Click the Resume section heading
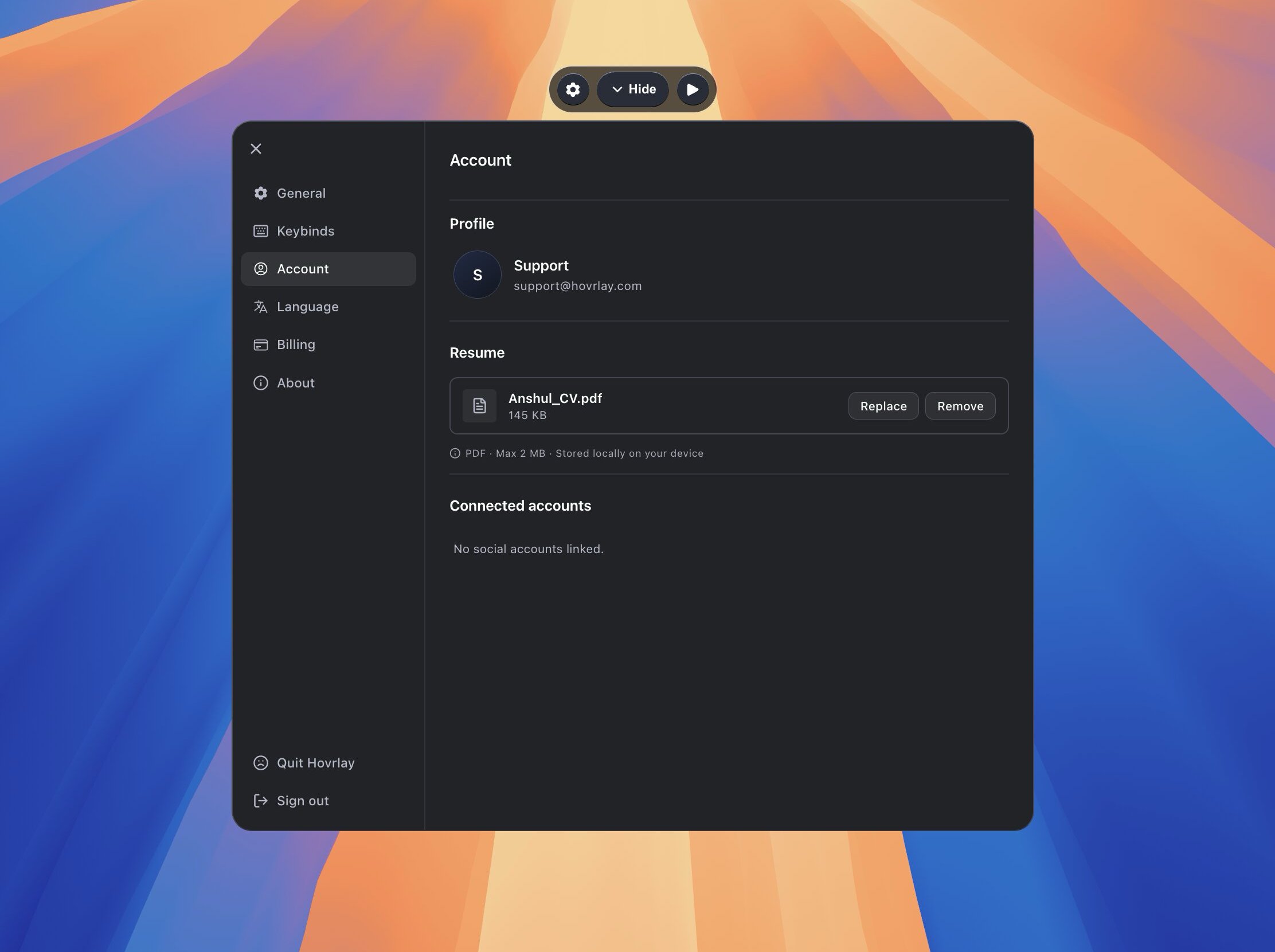1275x952 pixels. pyautogui.click(x=476, y=352)
